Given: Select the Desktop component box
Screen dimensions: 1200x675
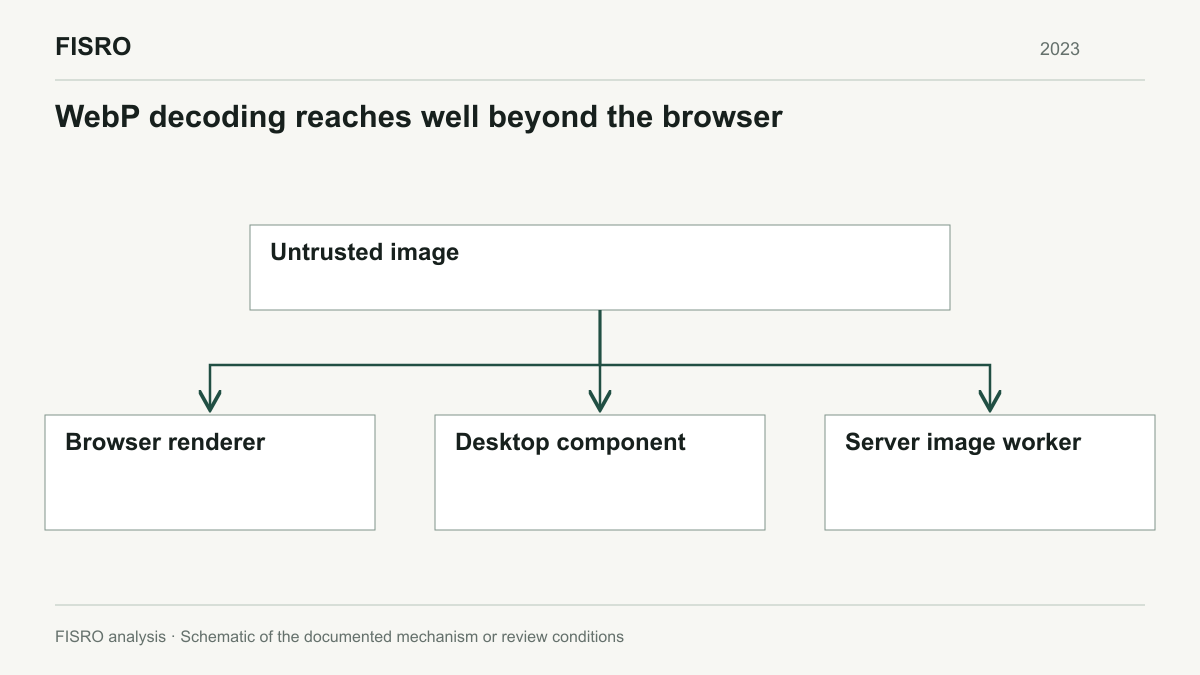Looking at the screenshot, I should tap(600, 472).
